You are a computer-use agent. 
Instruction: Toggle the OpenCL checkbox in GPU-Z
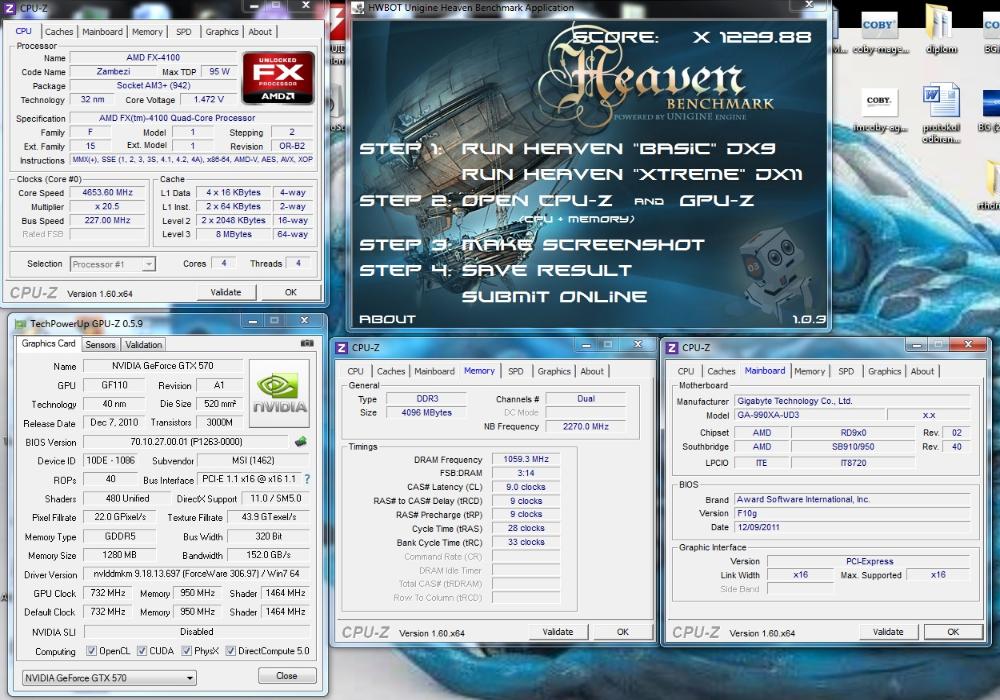click(92, 651)
